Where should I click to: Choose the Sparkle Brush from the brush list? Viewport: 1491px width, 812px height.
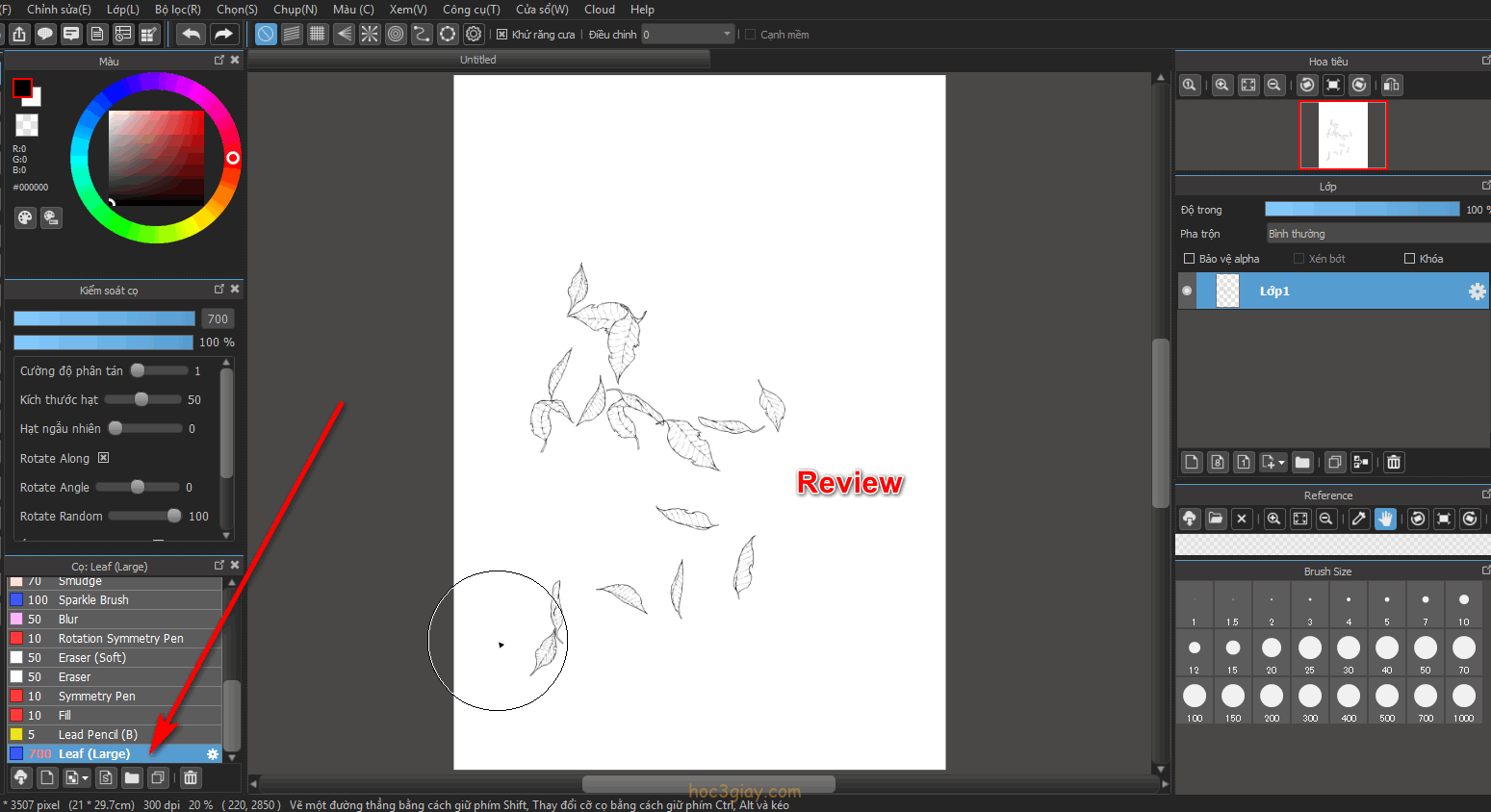tap(93, 600)
